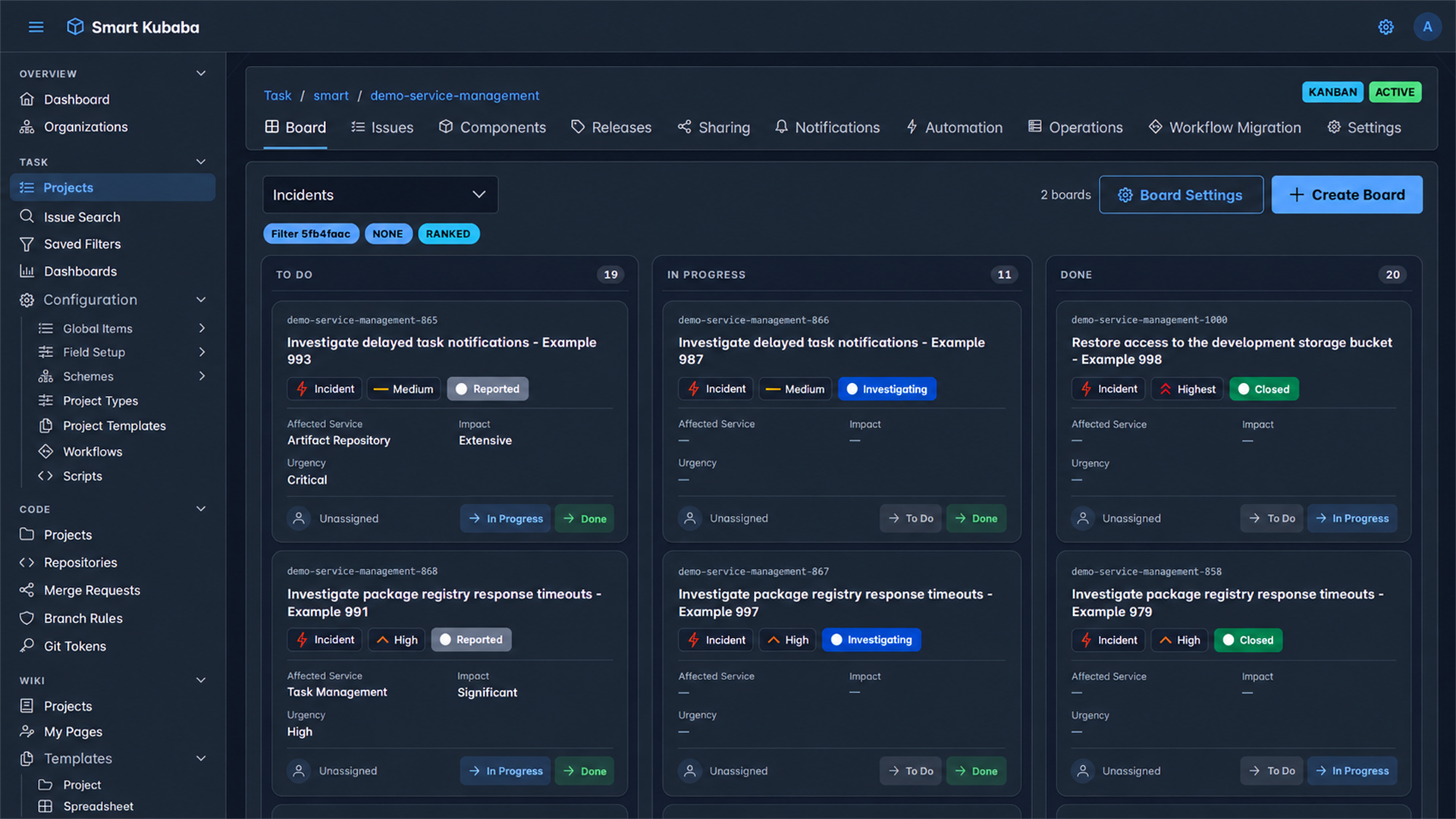
Task: Click Dashboards chart icon
Action: 27,271
